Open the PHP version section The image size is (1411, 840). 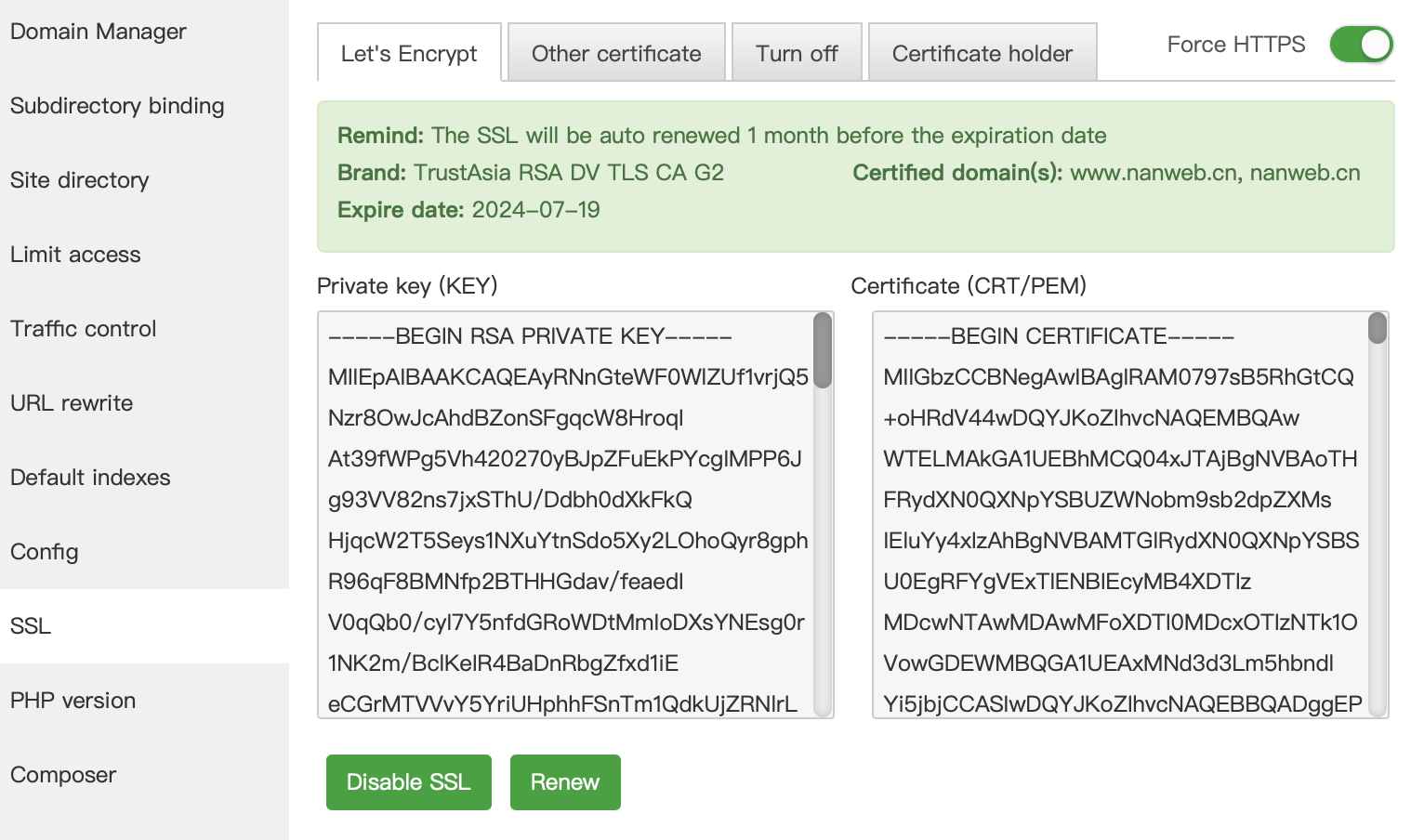[73, 701]
